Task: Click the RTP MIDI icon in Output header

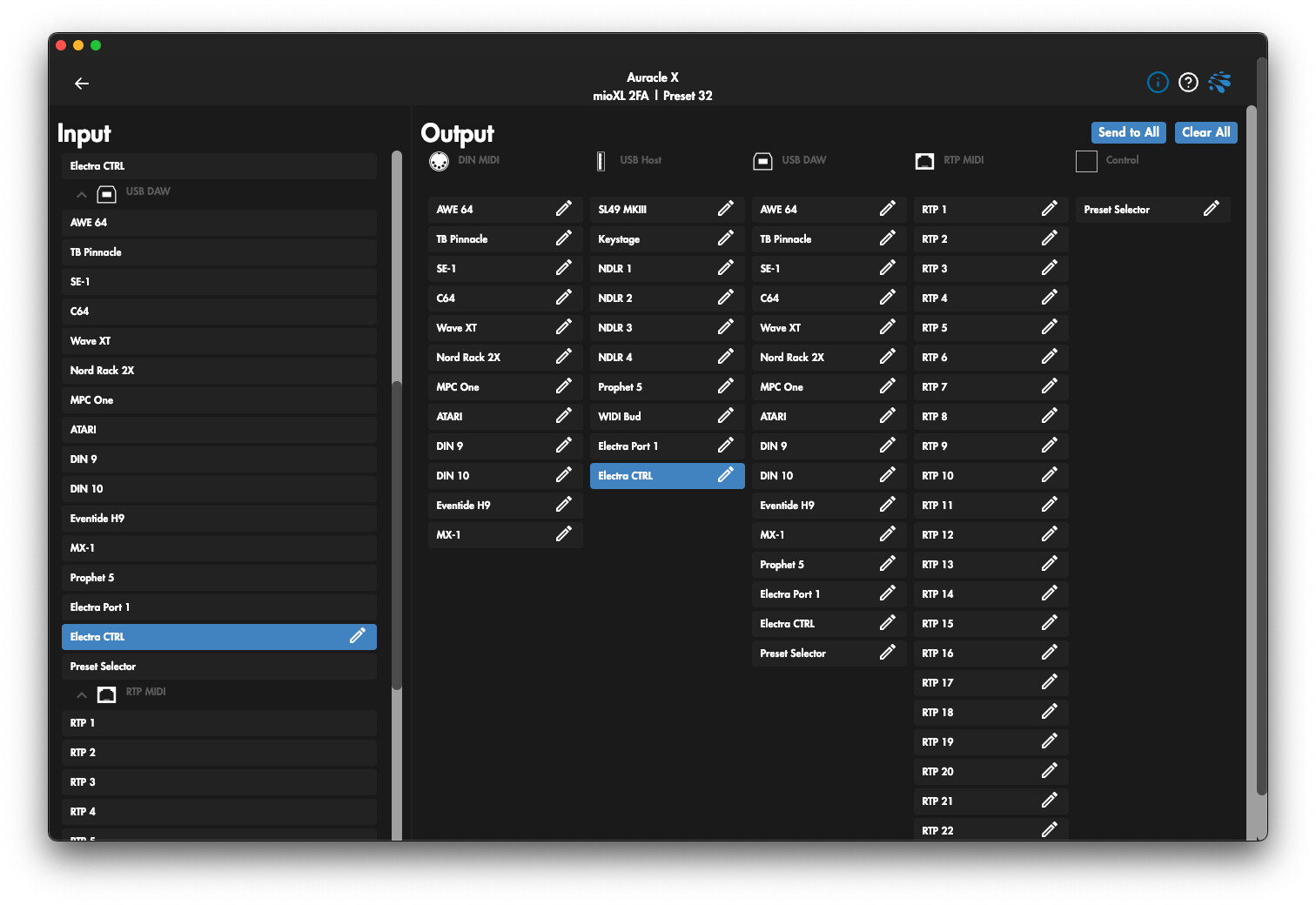Action: [924, 160]
